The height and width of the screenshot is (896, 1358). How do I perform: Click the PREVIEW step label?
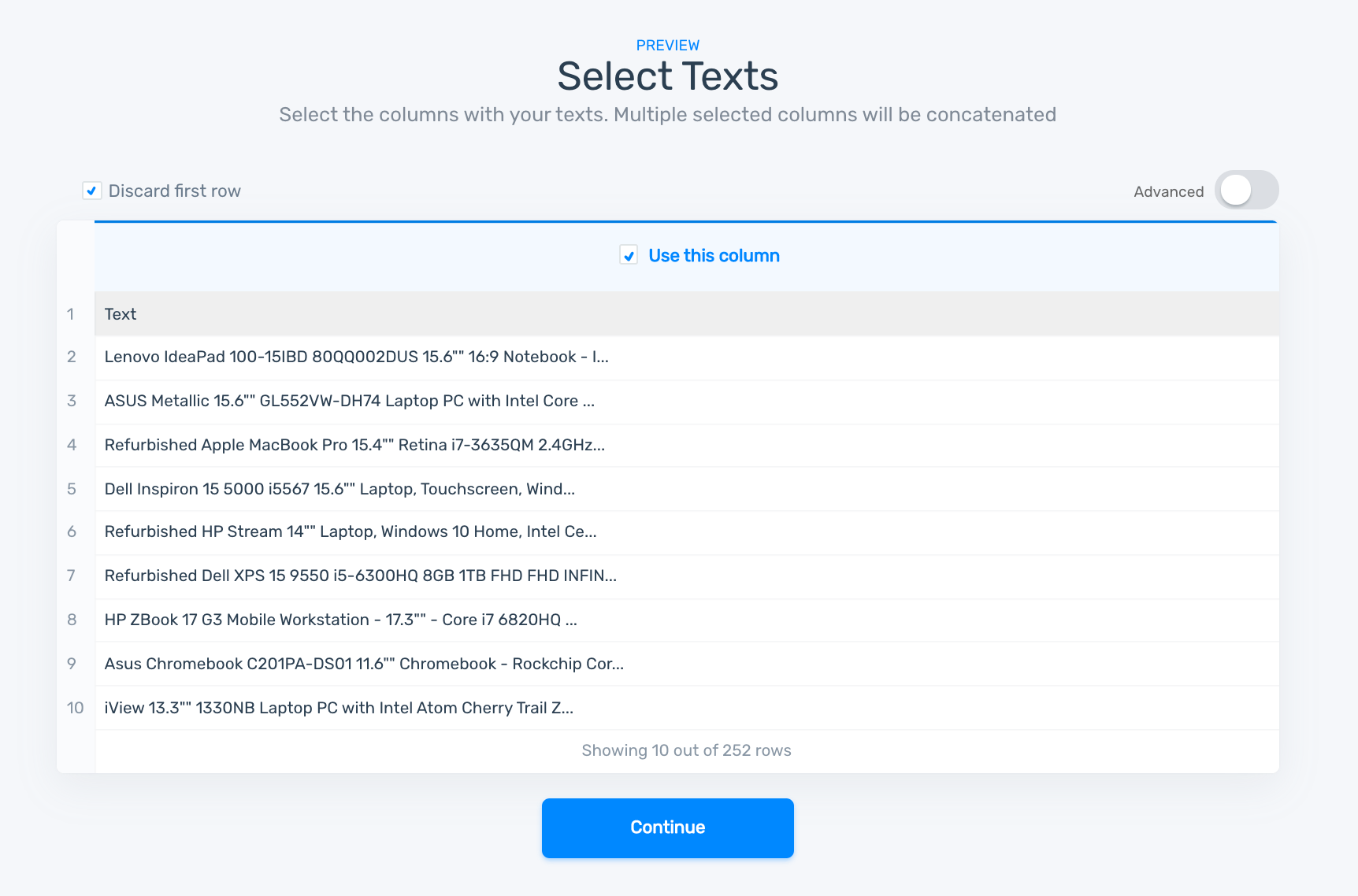coord(667,46)
